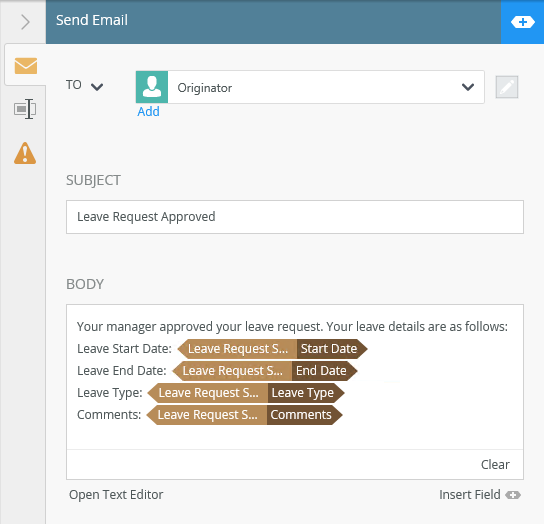Select the Start Date field token
Viewport: 544px width, 524px height.
(x=272, y=349)
